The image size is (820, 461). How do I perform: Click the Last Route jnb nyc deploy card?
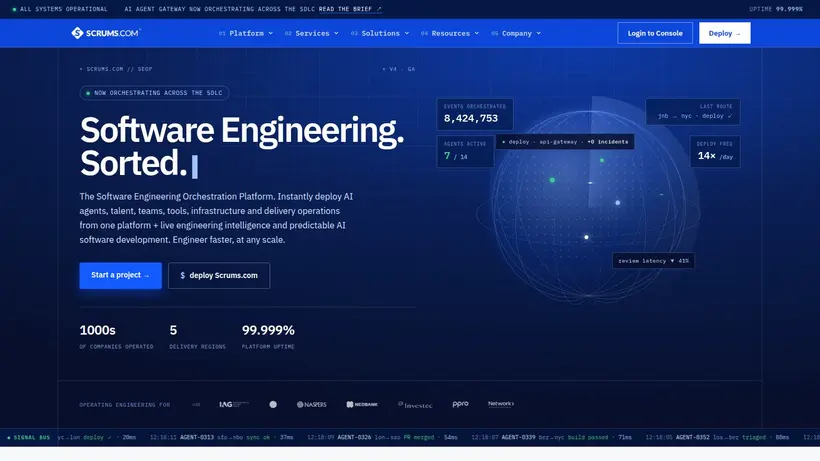click(692, 111)
